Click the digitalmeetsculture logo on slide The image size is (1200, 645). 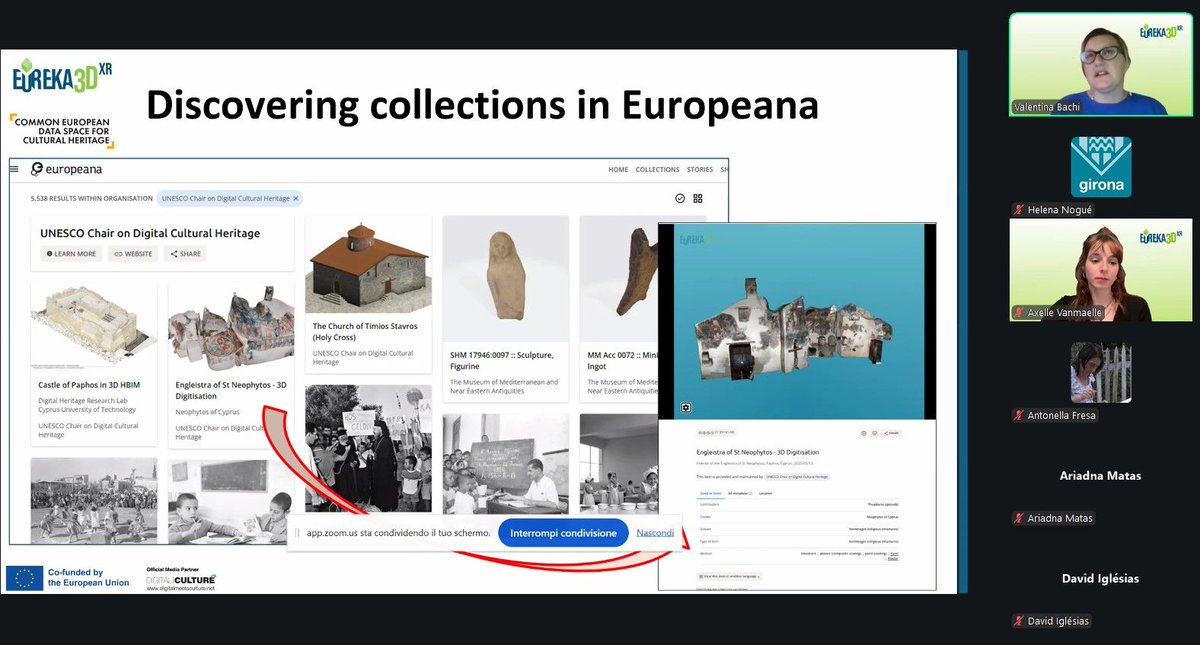[181, 579]
